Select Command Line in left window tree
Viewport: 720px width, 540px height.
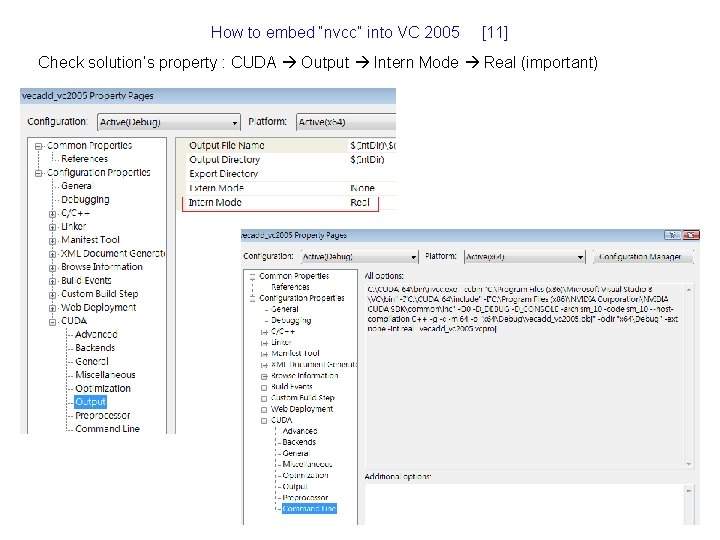point(107,429)
